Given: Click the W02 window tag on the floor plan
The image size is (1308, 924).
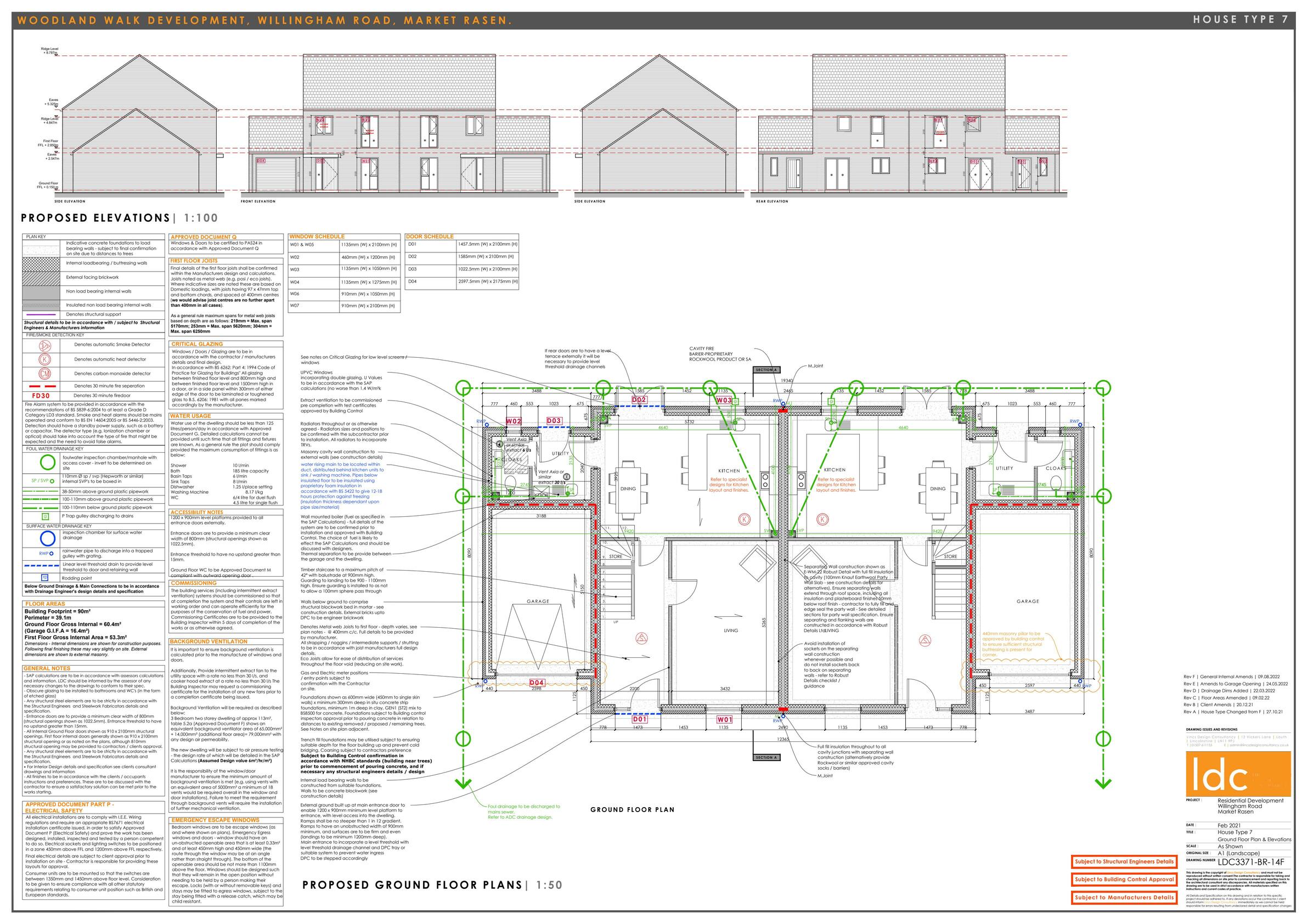Looking at the screenshot, I should point(514,421).
